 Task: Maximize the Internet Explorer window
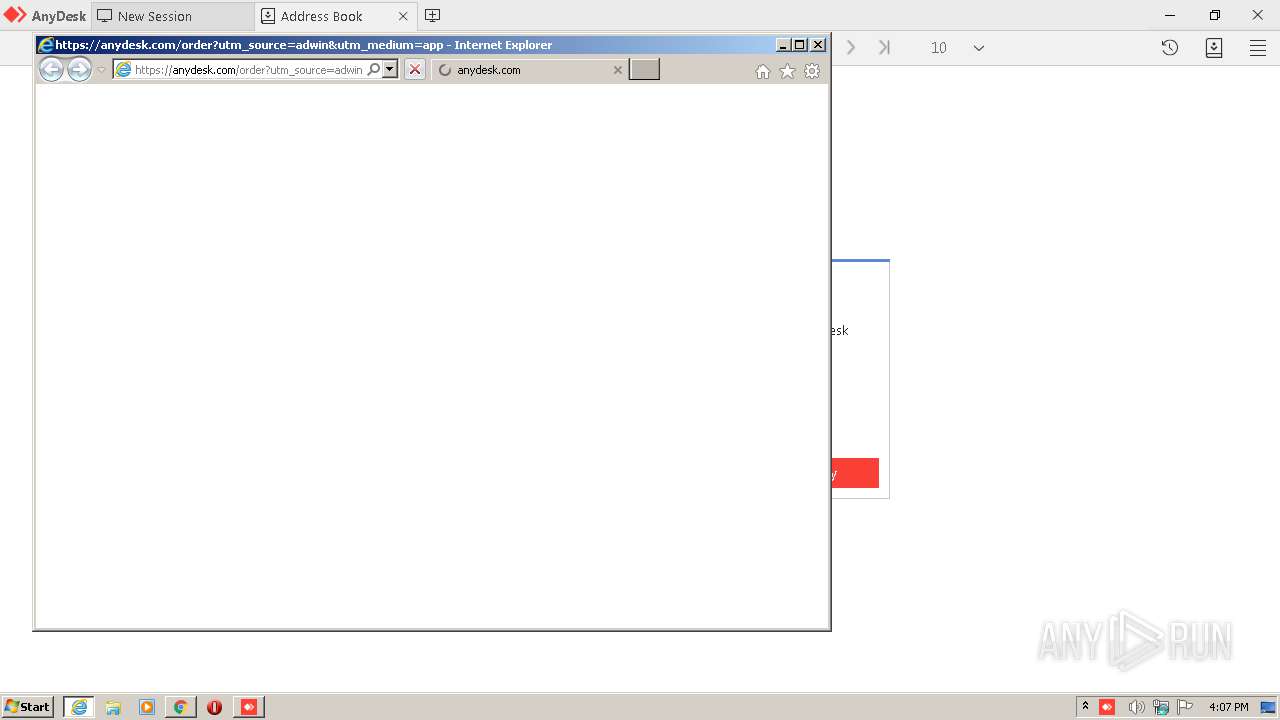click(x=799, y=45)
